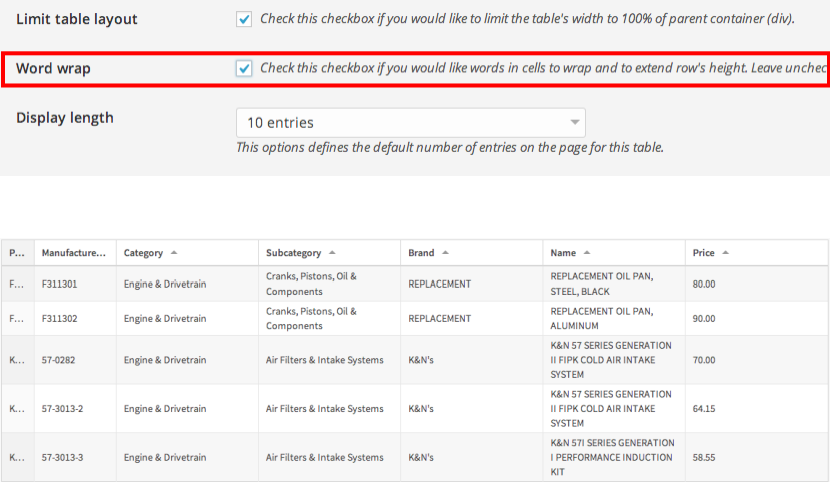Click K&N's brand in 57-3013-2 row
830x482 pixels.
pos(421,408)
